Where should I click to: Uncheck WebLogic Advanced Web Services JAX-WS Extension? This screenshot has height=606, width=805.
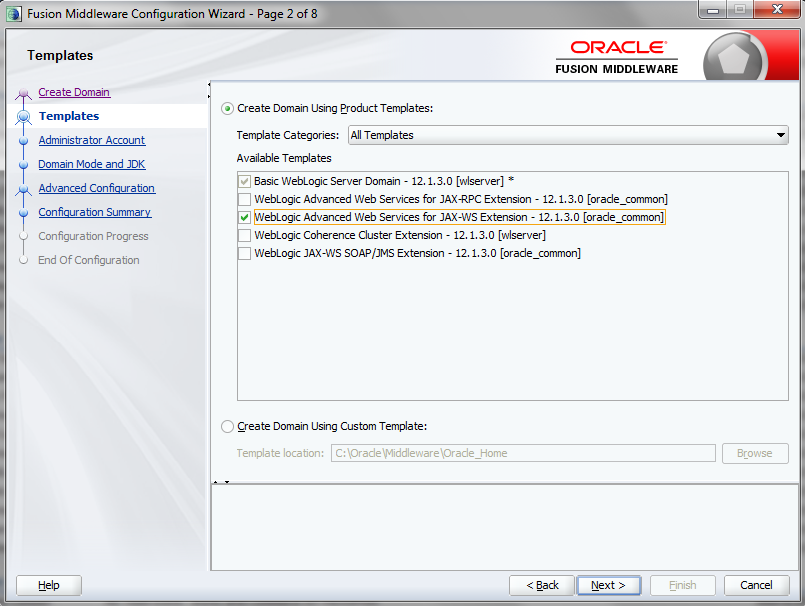[242, 217]
